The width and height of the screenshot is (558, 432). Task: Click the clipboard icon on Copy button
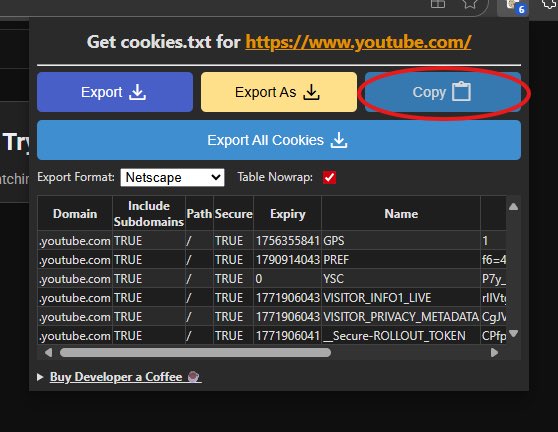(461, 91)
